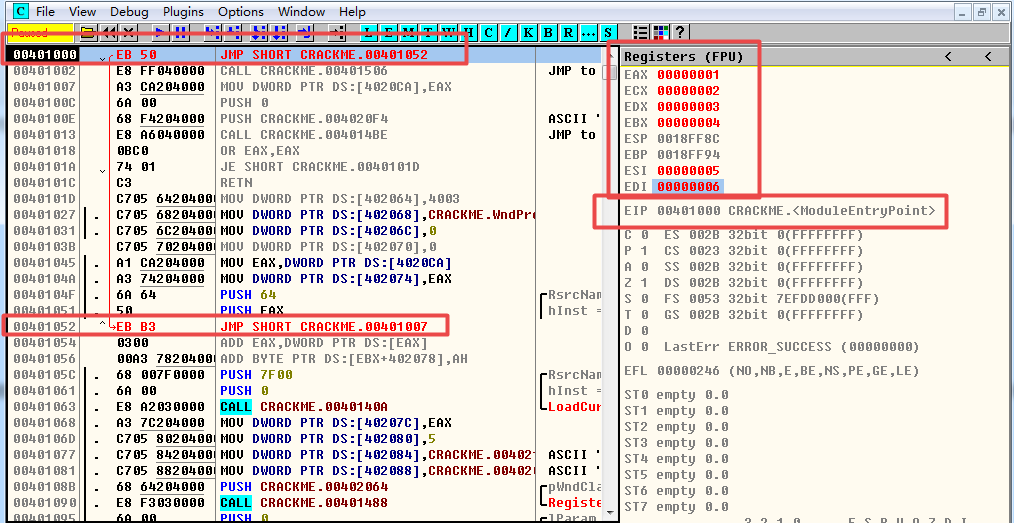
Task: Select ECX register value 00000002
Action: [x=688, y=91]
